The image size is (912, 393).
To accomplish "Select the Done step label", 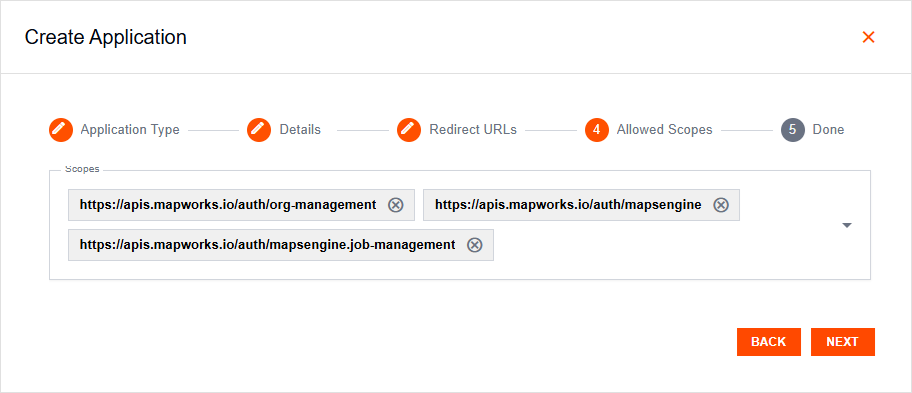I will click(x=828, y=130).
